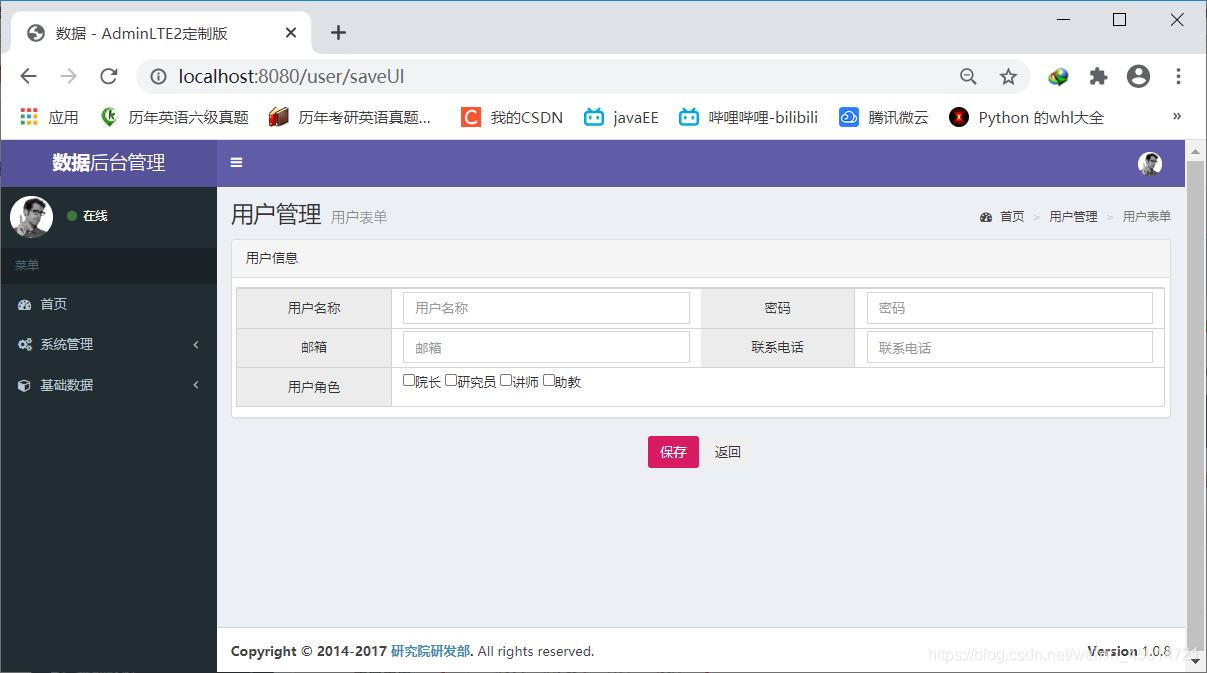
Task: Focus the 密码 input field
Action: (x=1010, y=308)
